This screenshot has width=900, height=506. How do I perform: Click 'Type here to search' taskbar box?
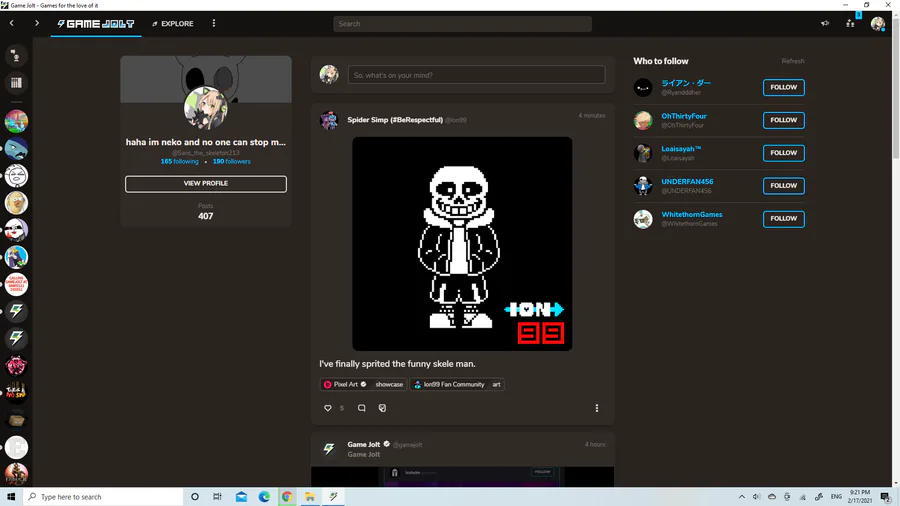103,496
